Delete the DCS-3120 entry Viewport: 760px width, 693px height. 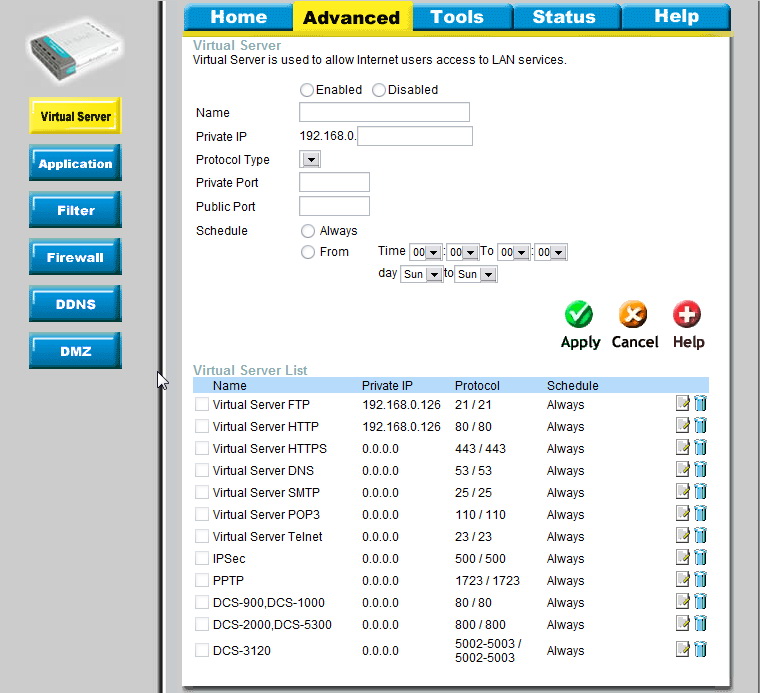[700, 649]
